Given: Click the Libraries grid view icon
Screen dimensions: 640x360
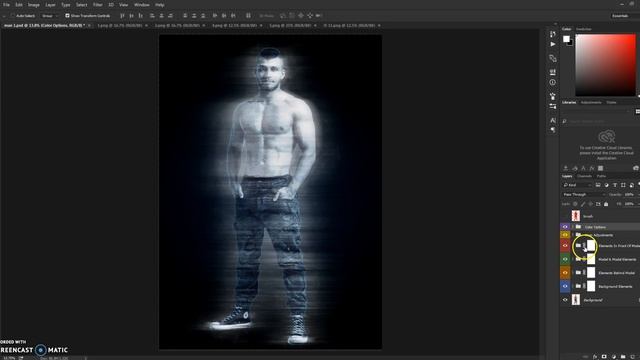Looking at the screenshot, I should pyautogui.click(x=638, y=111).
